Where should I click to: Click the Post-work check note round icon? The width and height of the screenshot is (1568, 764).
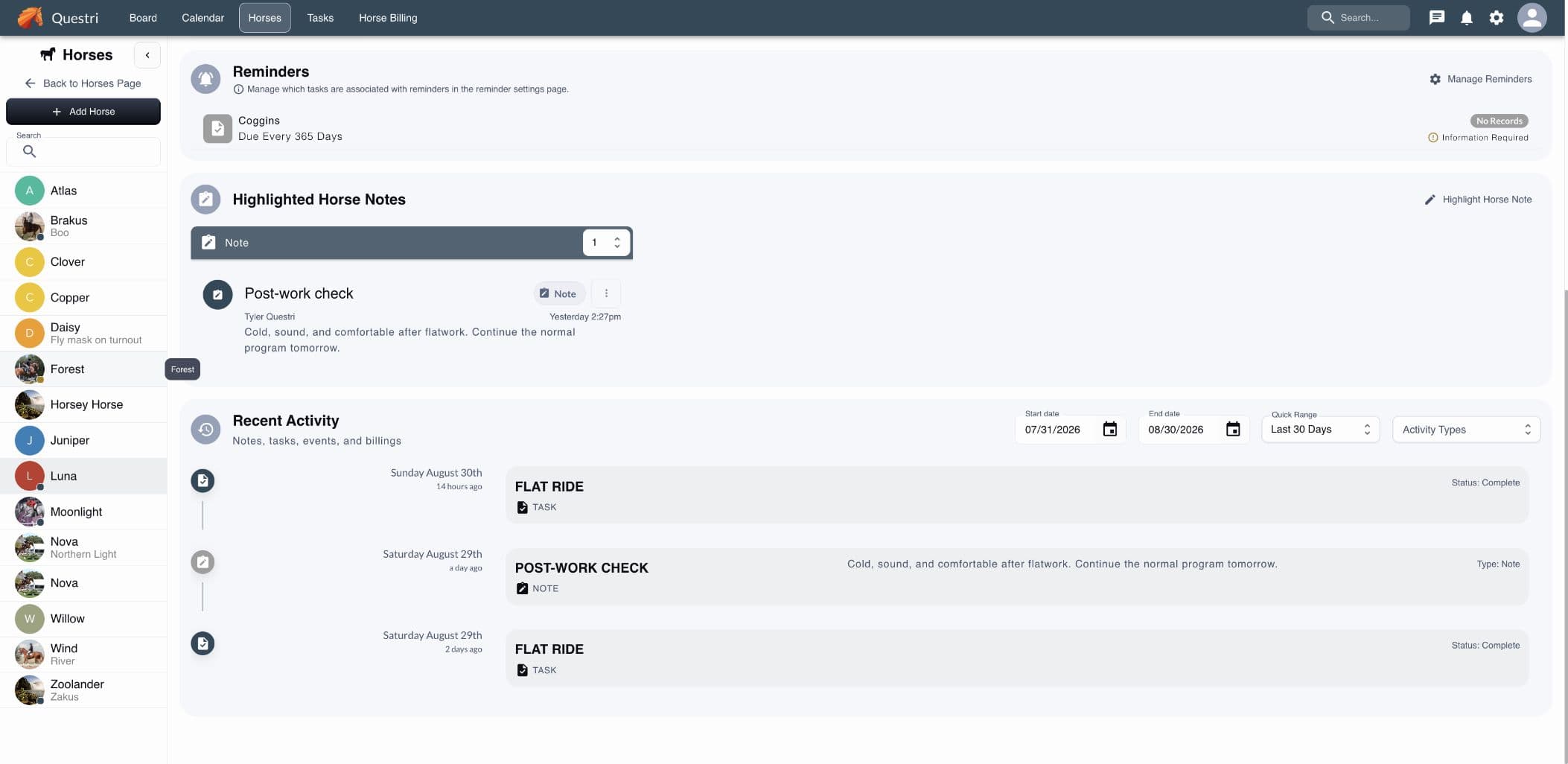(x=217, y=295)
